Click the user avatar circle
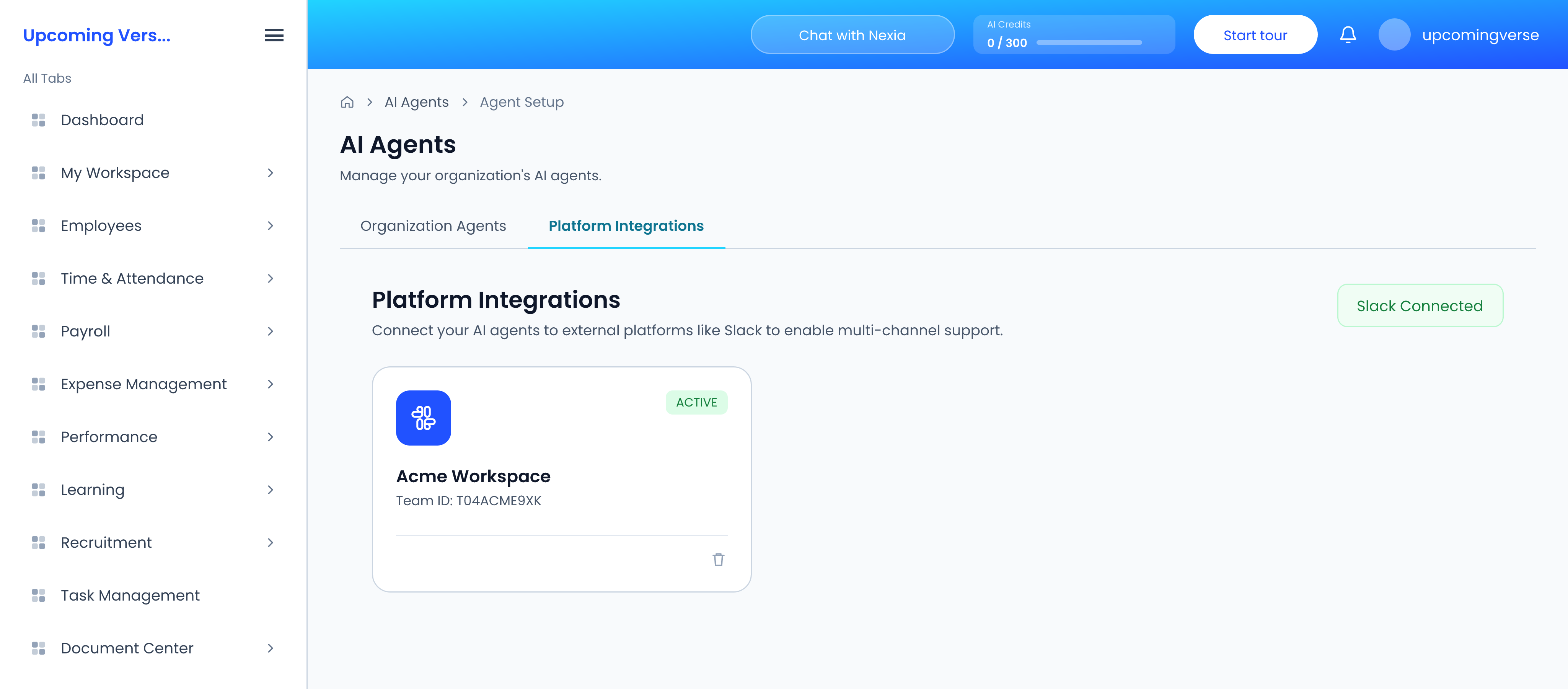Screen dimensions: 1568x689 pyautogui.click(x=1394, y=35)
